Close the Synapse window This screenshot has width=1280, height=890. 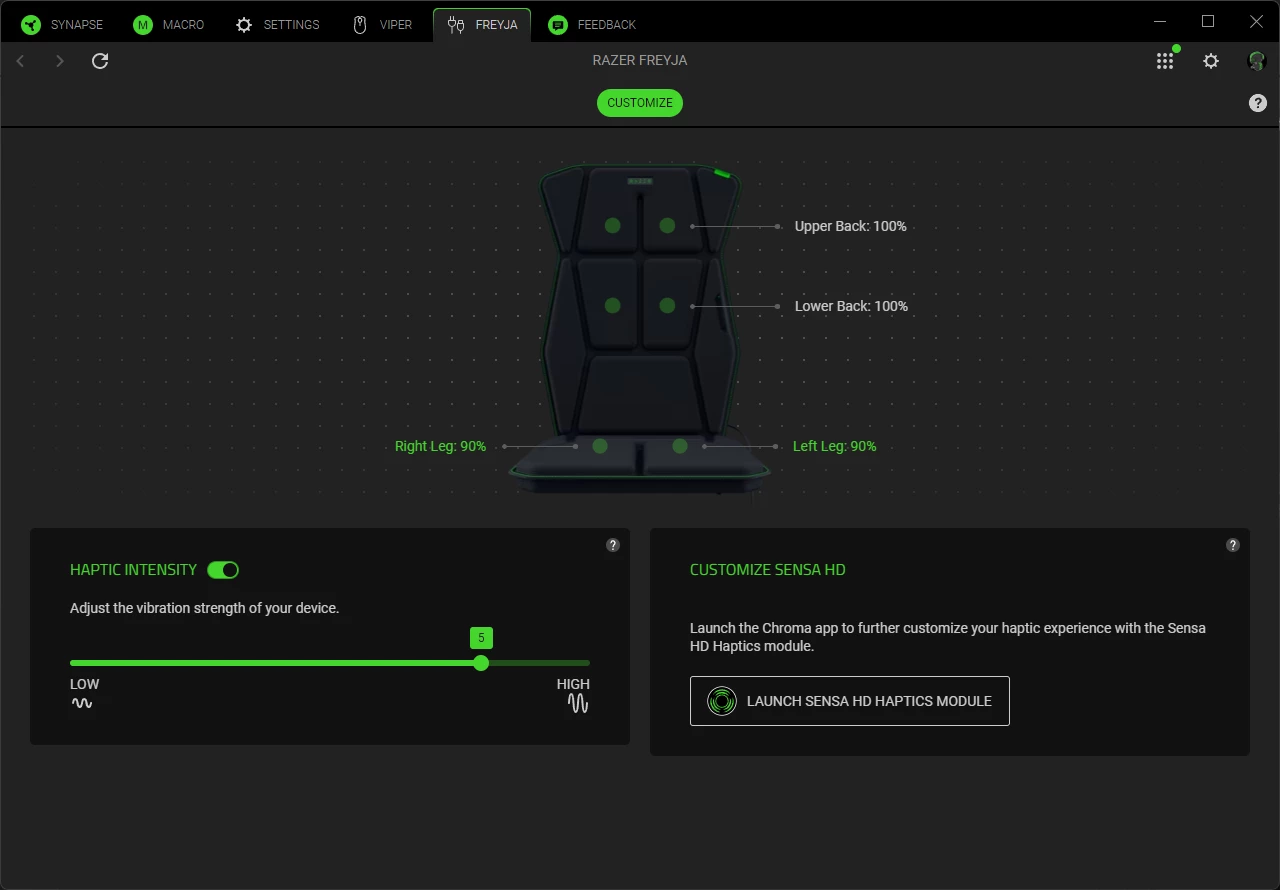pyautogui.click(x=1257, y=21)
